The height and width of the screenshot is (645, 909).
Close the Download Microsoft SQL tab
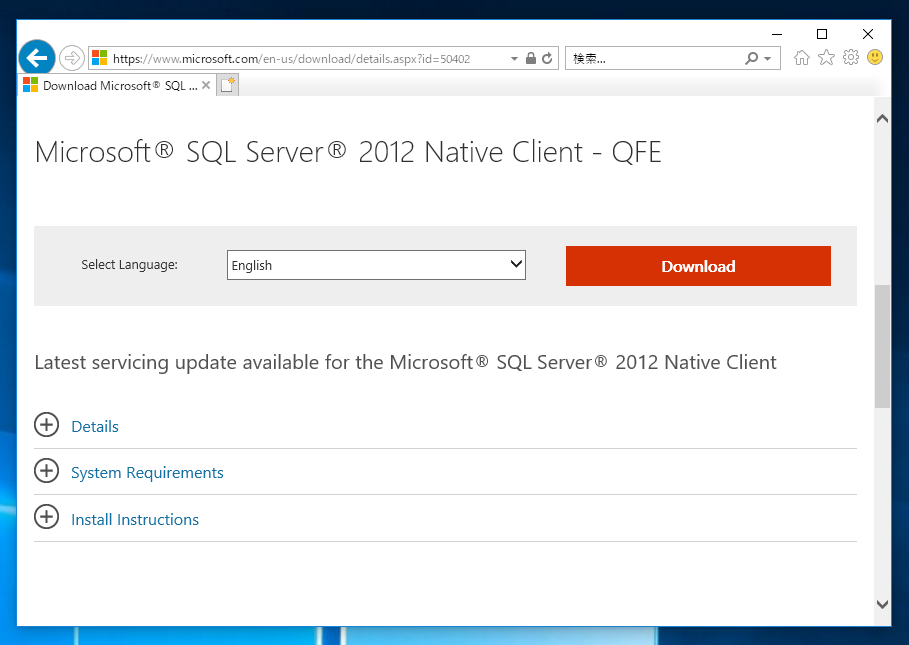[x=206, y=86]
